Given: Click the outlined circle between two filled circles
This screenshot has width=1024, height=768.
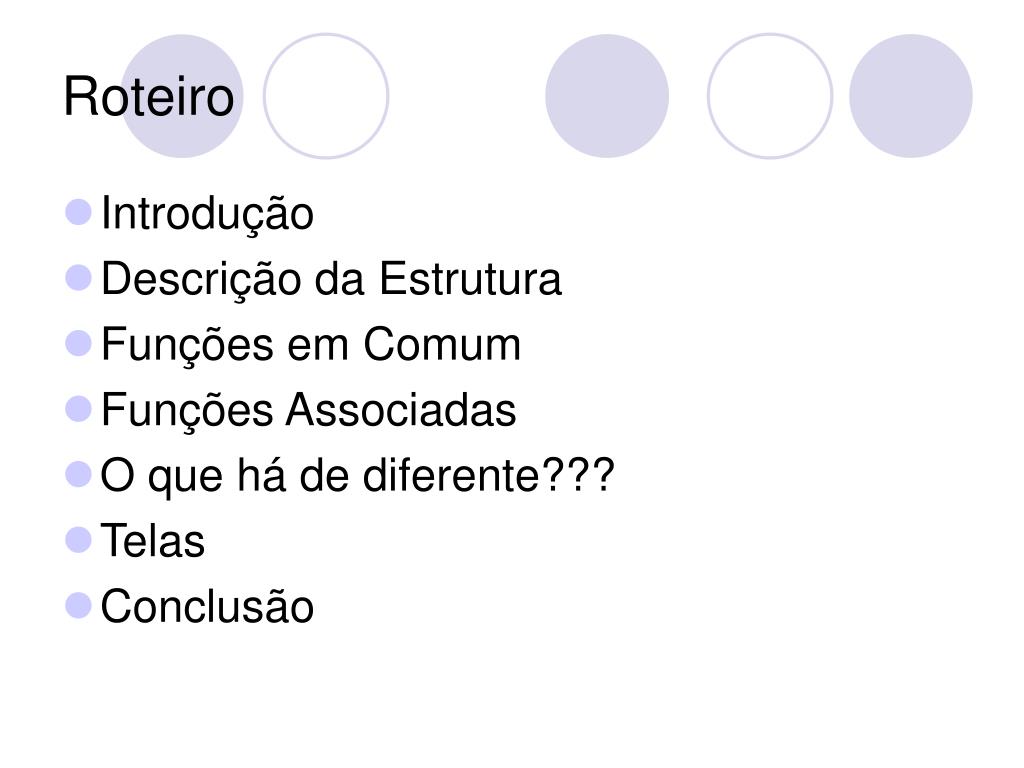Looking at the screenshot, I should tap(770, 96).
